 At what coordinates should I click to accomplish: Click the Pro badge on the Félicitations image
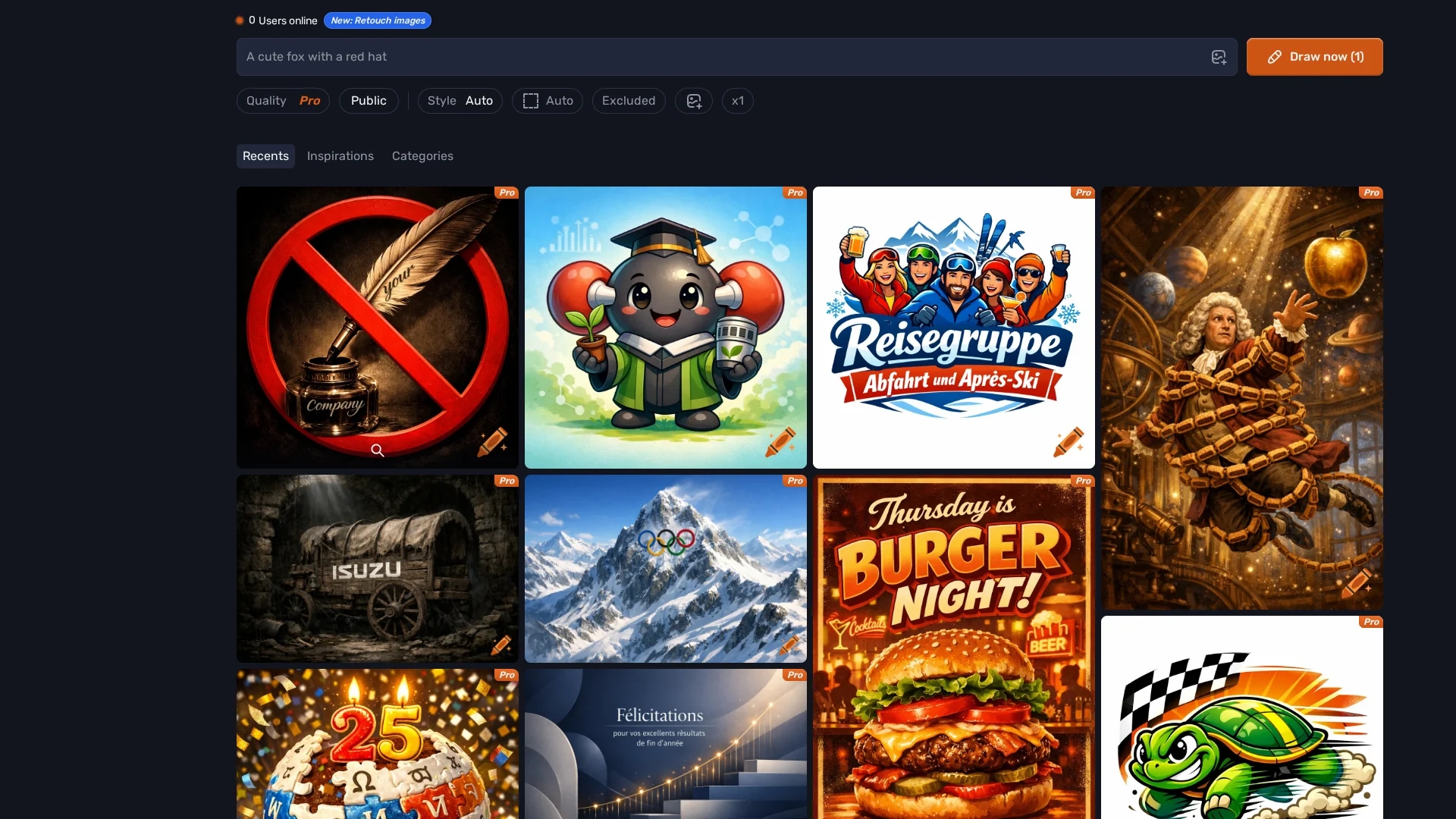click(795, 675)
